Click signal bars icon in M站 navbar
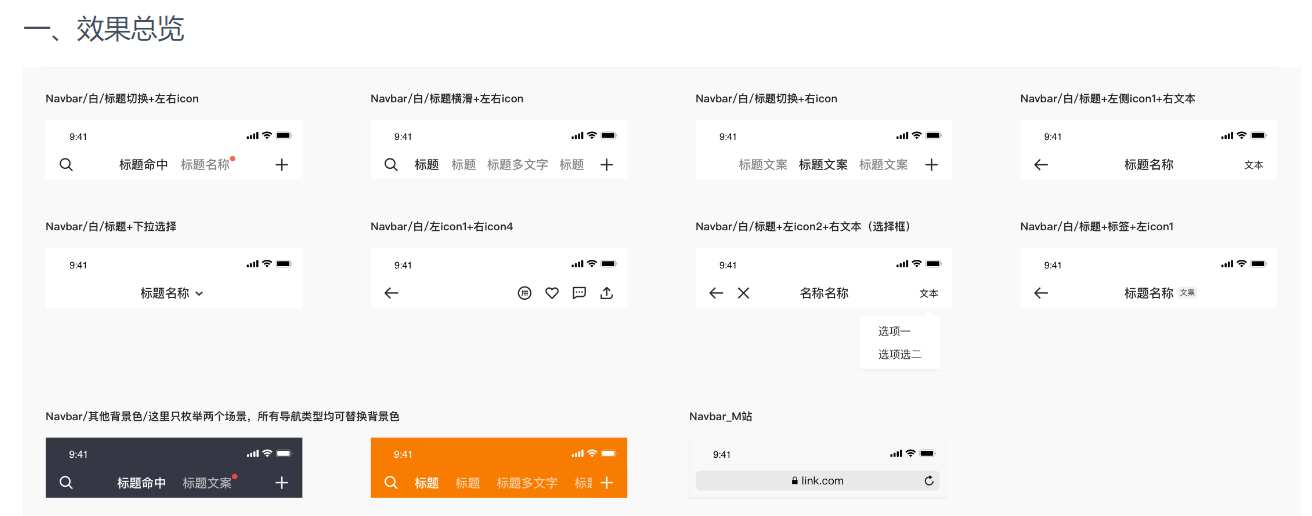Image resolution: width=1312 pixels, height=516 pixels. (x=896, y=453)
